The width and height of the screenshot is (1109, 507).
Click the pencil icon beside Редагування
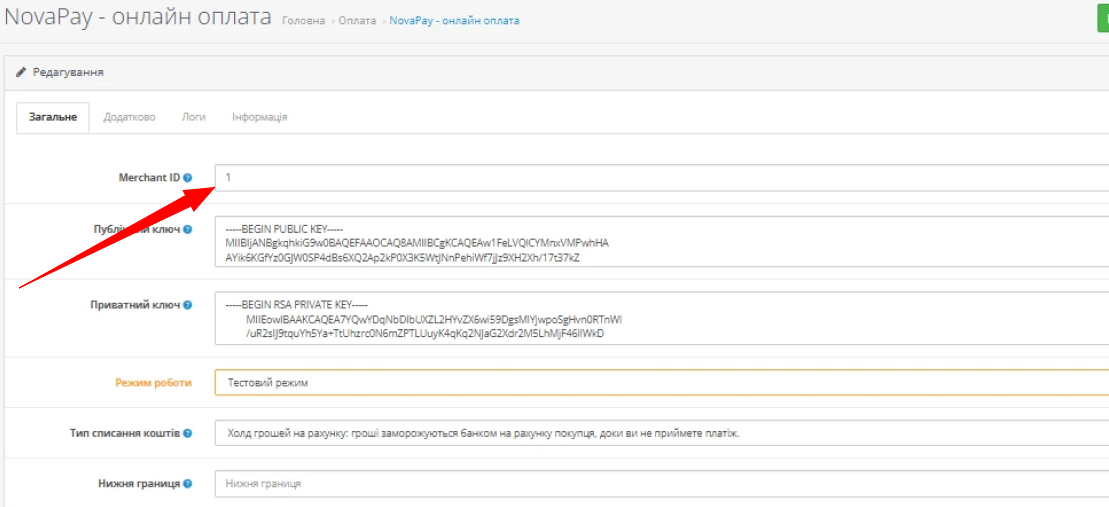21,73
